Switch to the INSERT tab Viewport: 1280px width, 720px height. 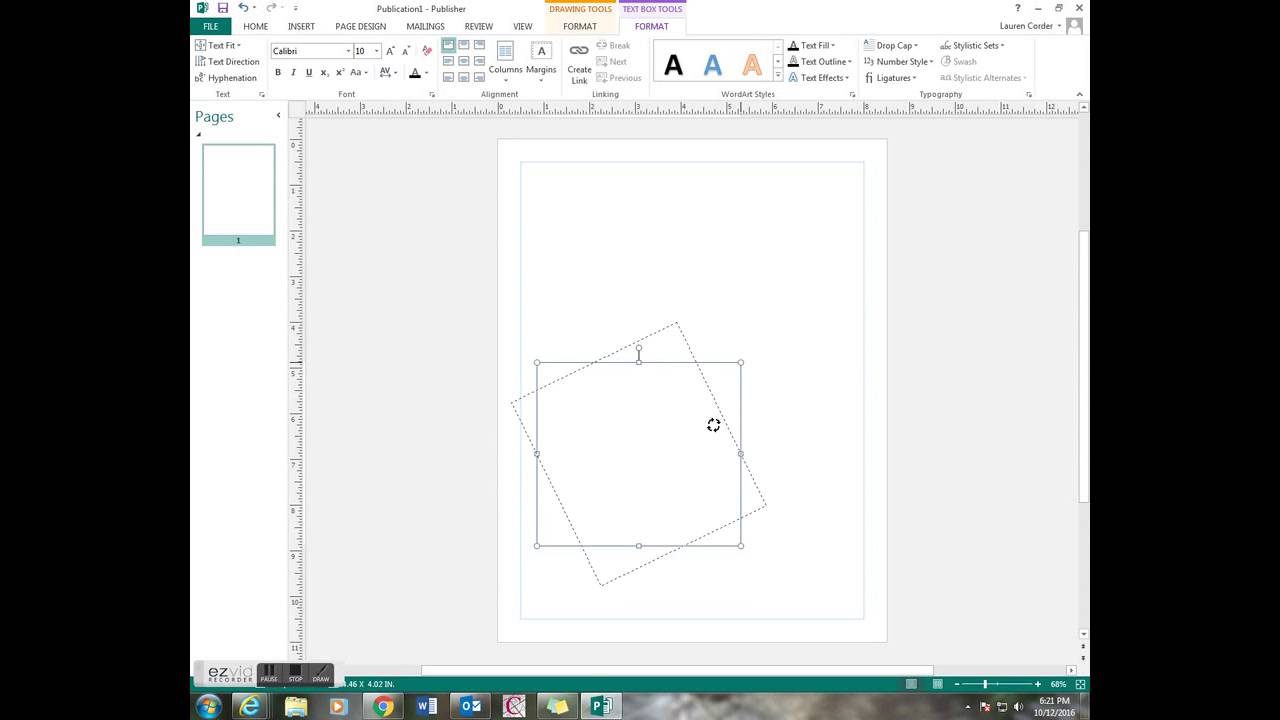(x=301, y=26)
